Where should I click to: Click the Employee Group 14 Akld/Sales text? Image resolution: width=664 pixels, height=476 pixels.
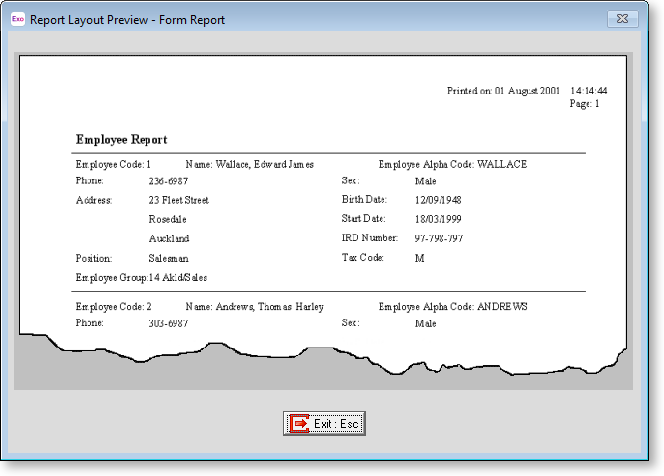point(141,277)
